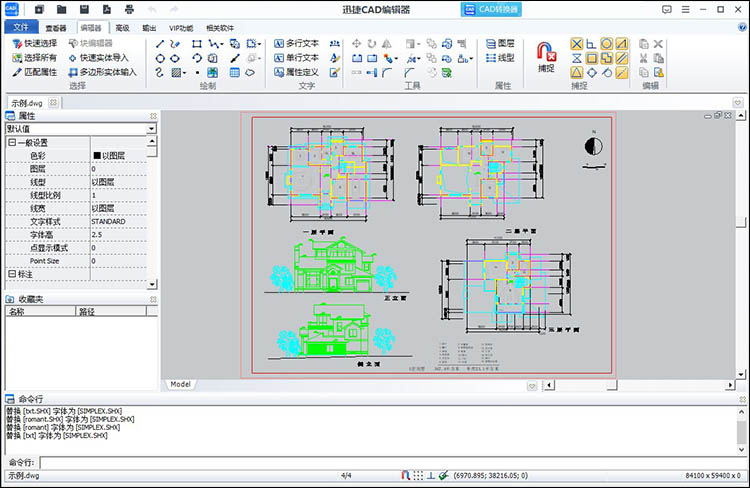Click the 命令行 input field
This screenshot has height=488, width=750.
click(392, 463)
